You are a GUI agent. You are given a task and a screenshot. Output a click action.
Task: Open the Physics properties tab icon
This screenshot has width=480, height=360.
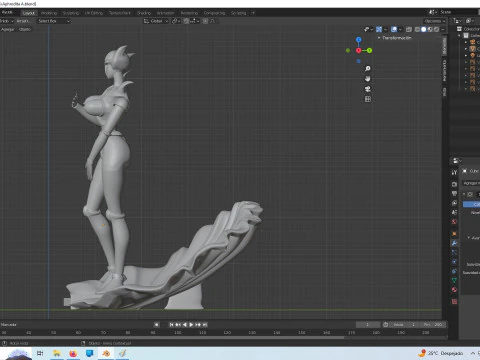point(454,262)
